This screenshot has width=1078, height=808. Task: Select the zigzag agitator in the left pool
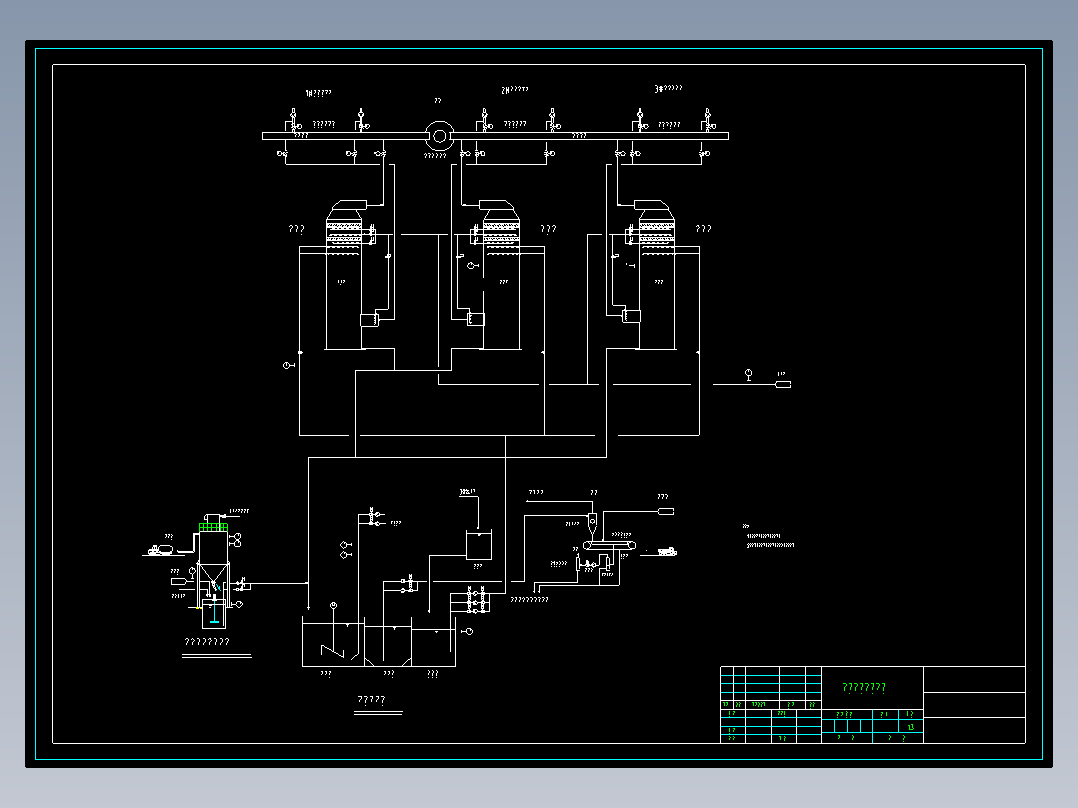[333, 650]
